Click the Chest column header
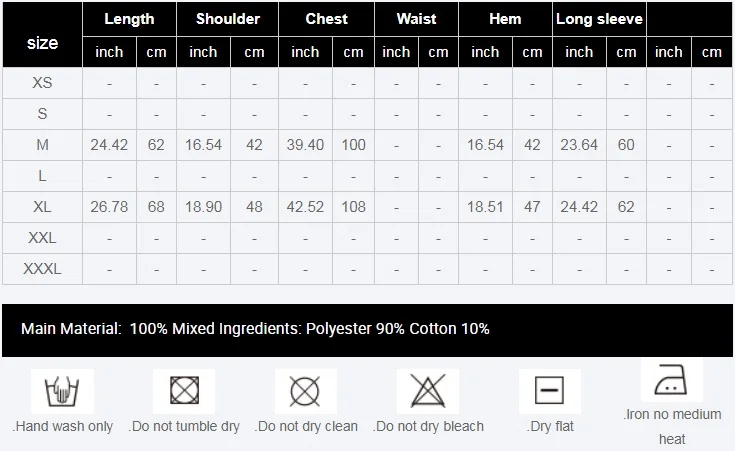The height and width of the screenshot is (451, 735). pyautogui.click(x=326, y=19)
